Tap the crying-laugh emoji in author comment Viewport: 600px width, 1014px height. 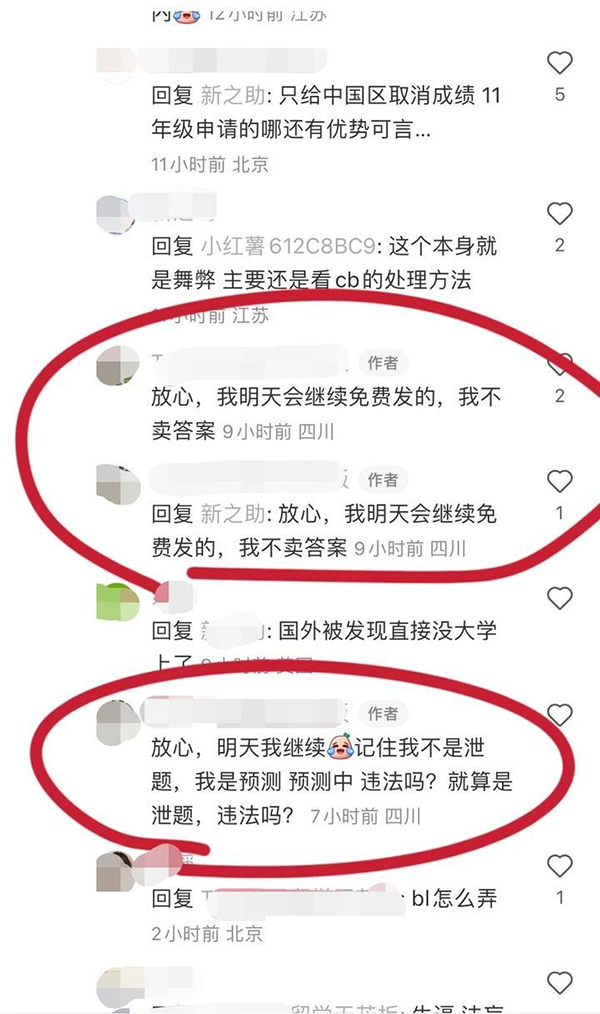340,748
